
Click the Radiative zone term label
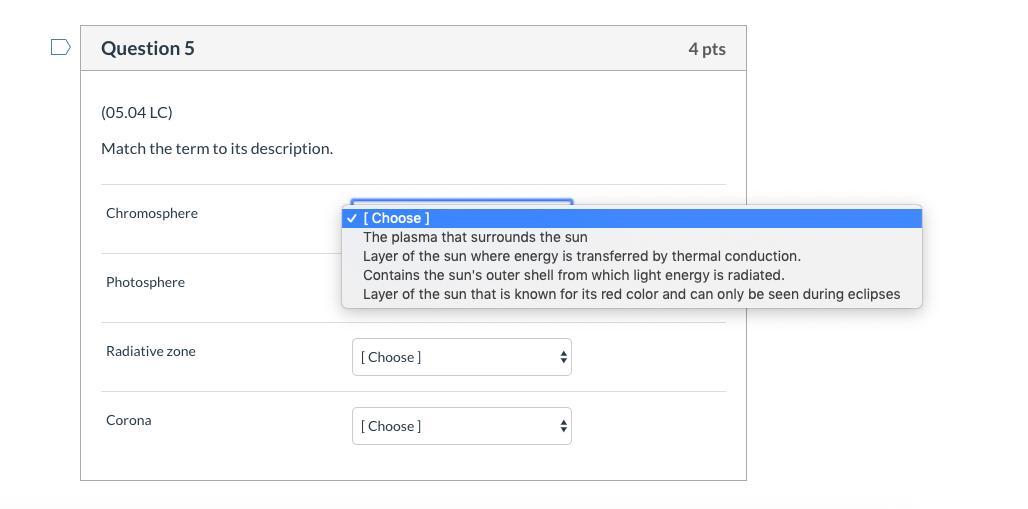click(x=151, y=351)
